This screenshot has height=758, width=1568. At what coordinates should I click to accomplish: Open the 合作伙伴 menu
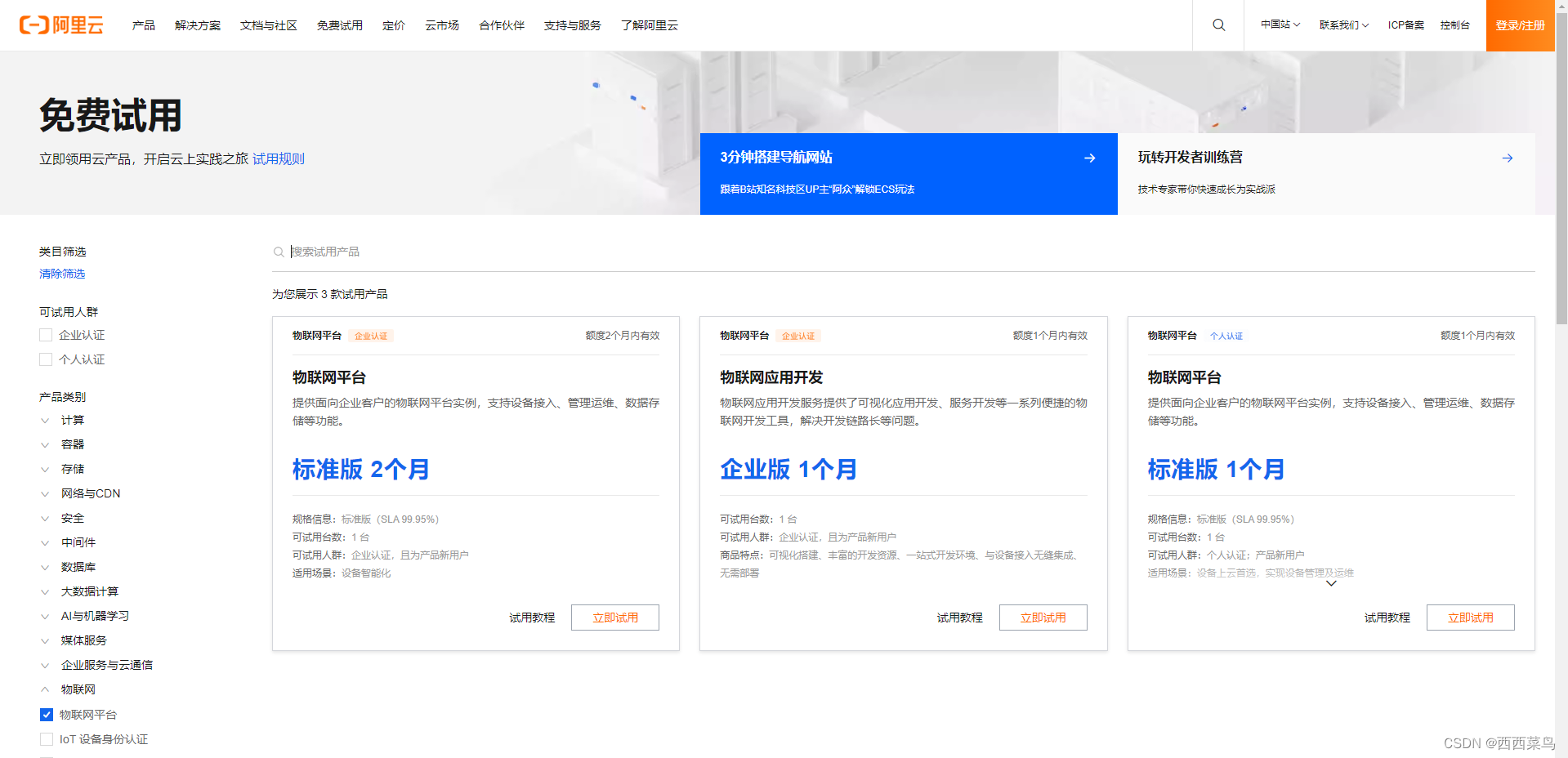pyautogui.click(x=502, y=25)
